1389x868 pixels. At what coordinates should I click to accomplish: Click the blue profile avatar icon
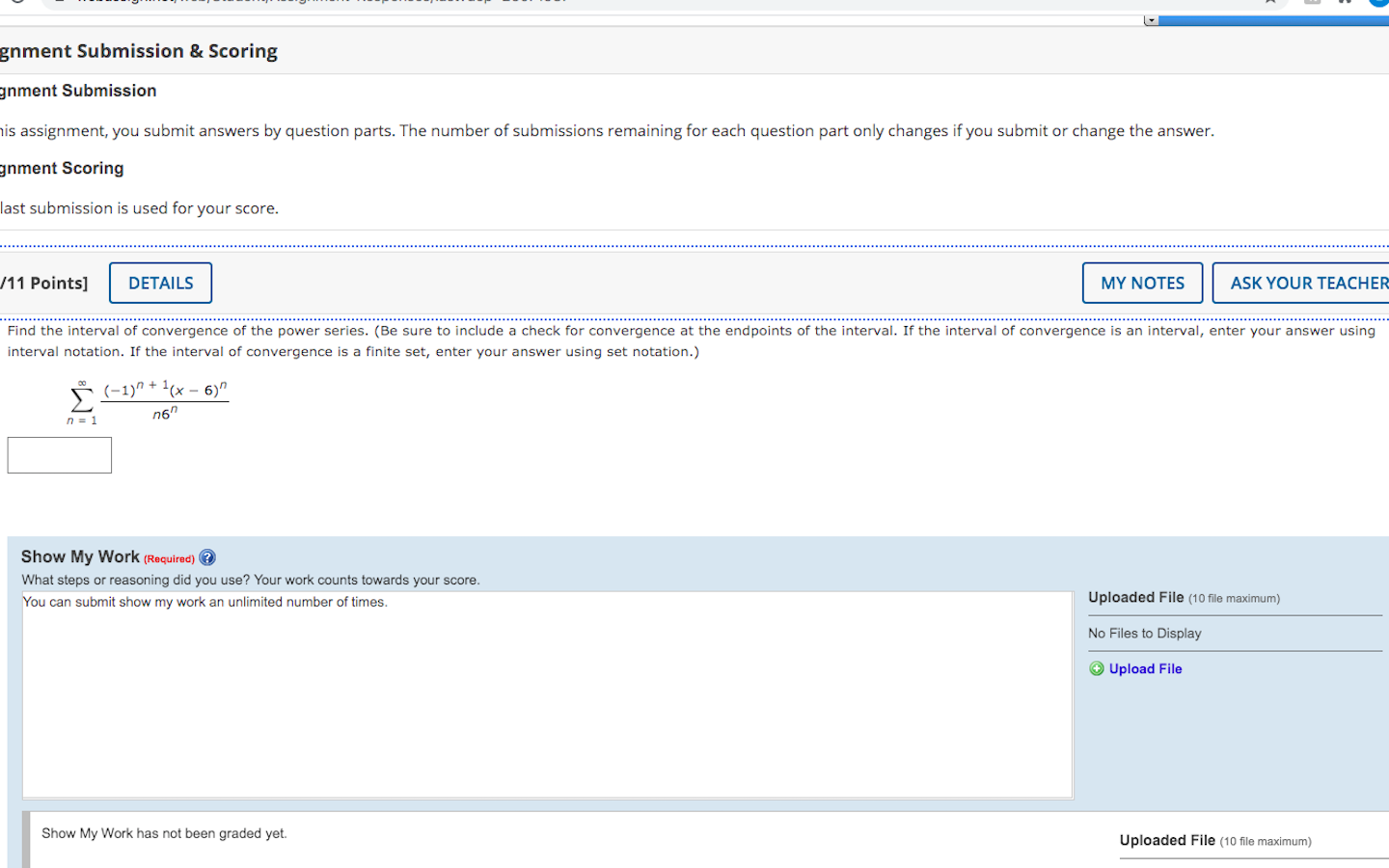click(x=1379, y=4)
